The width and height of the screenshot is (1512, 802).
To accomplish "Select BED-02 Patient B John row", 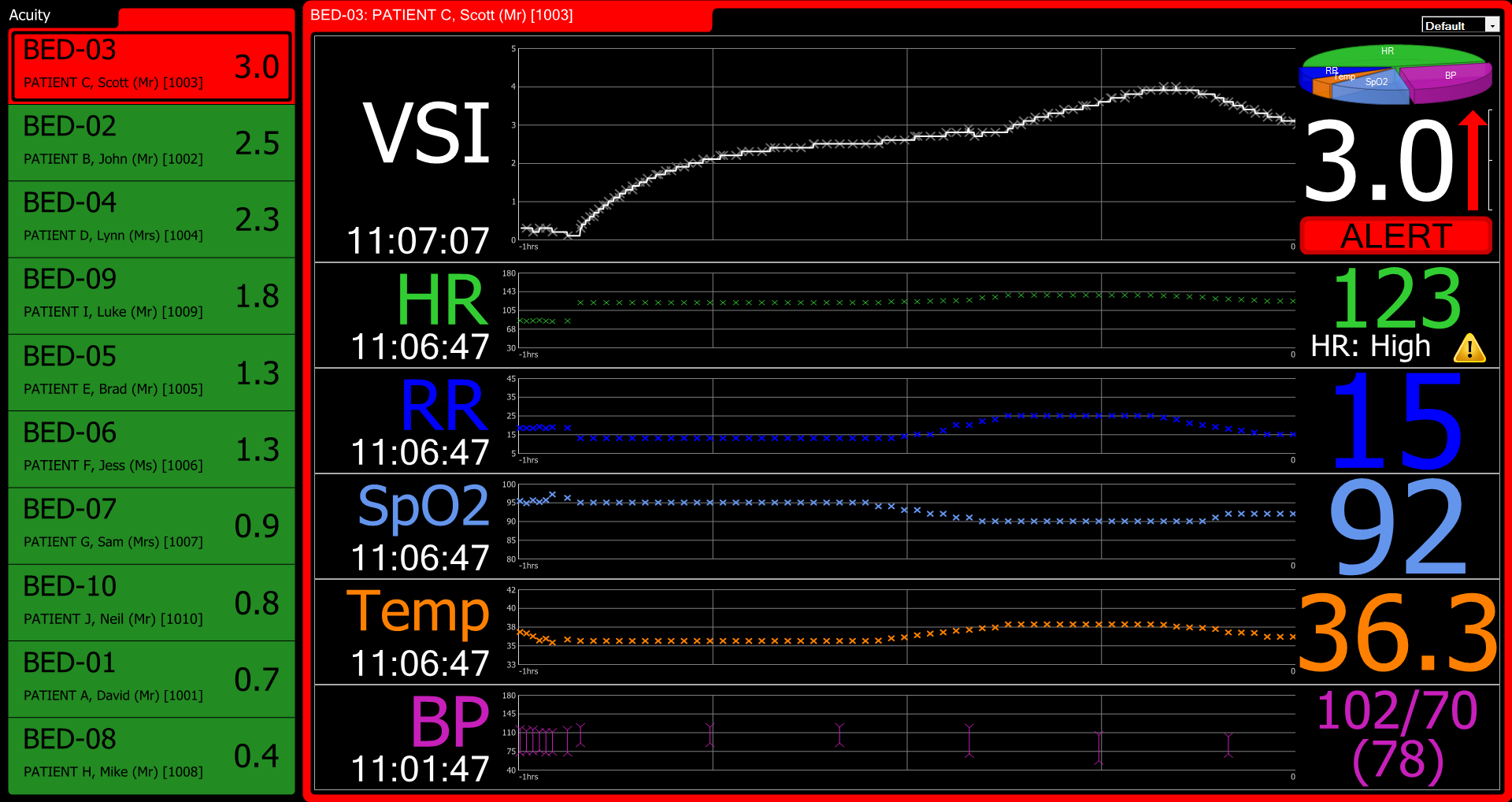I will 151,143.
